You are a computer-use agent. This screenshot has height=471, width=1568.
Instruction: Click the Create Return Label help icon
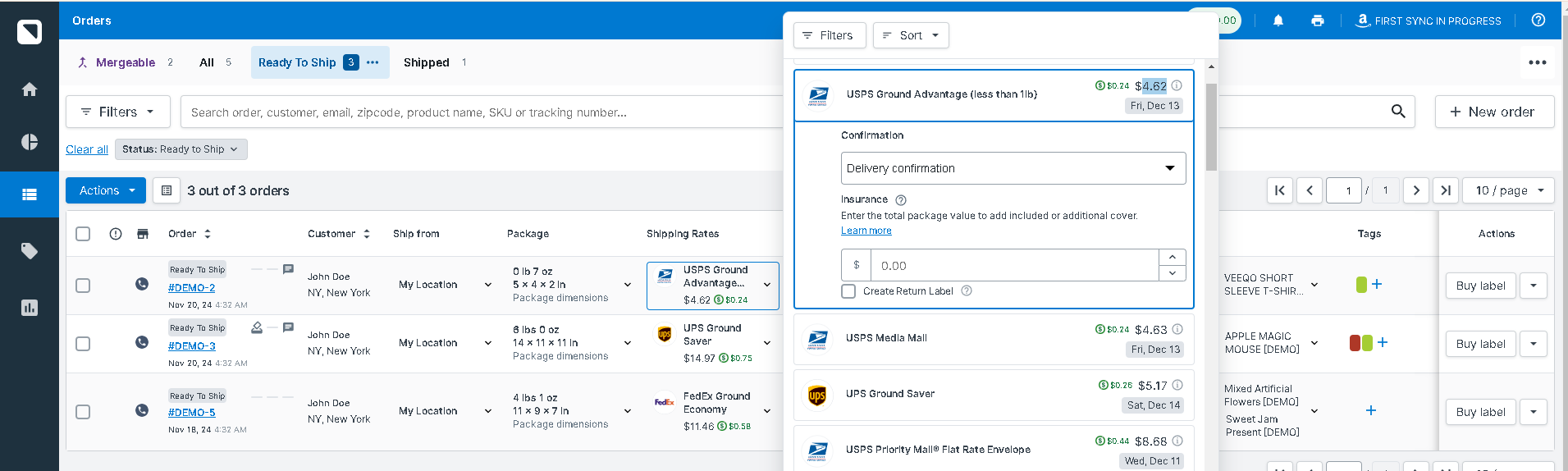967,290
